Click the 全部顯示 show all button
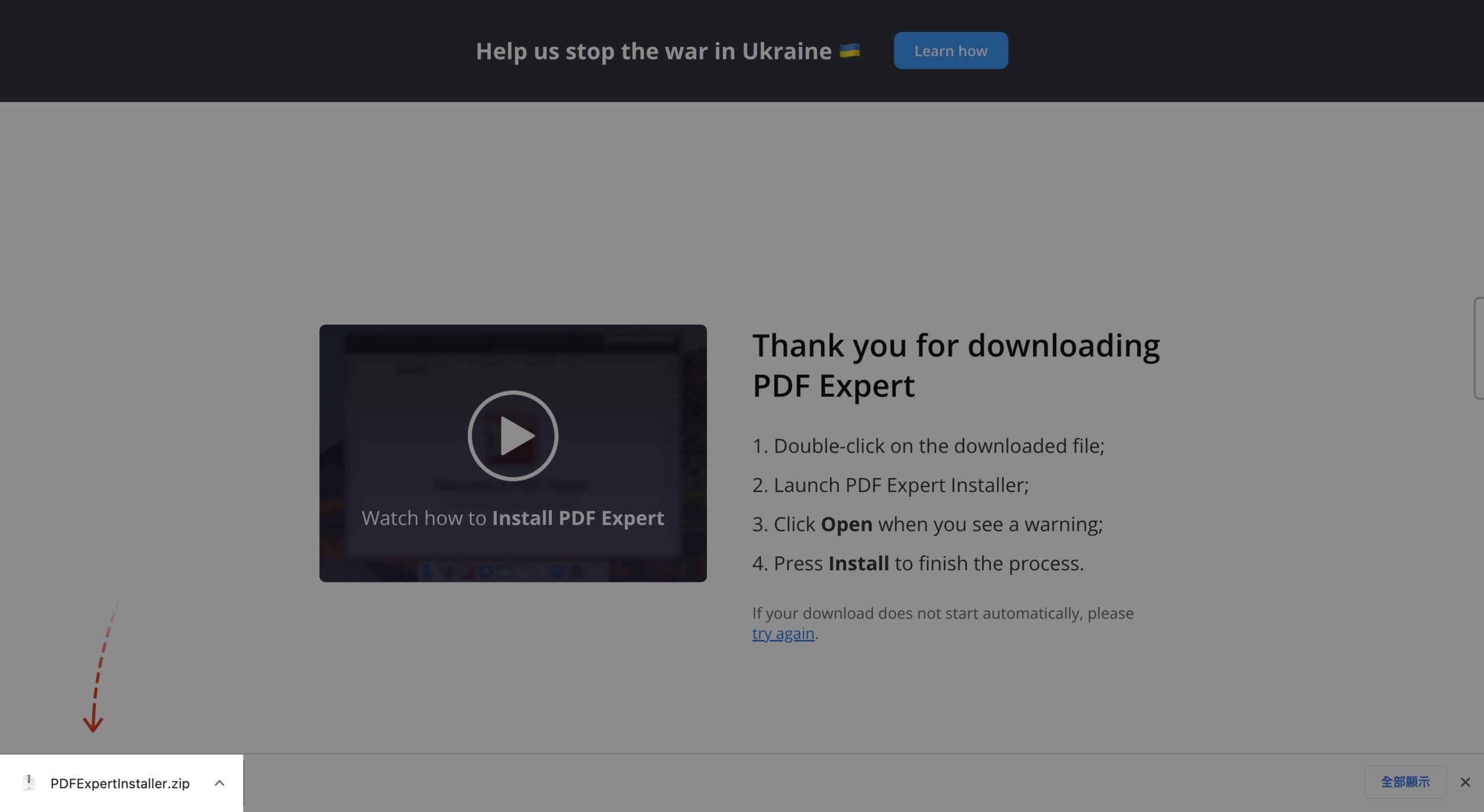The height and width of the screenshot is (812, 1484). click(1405, 782)
